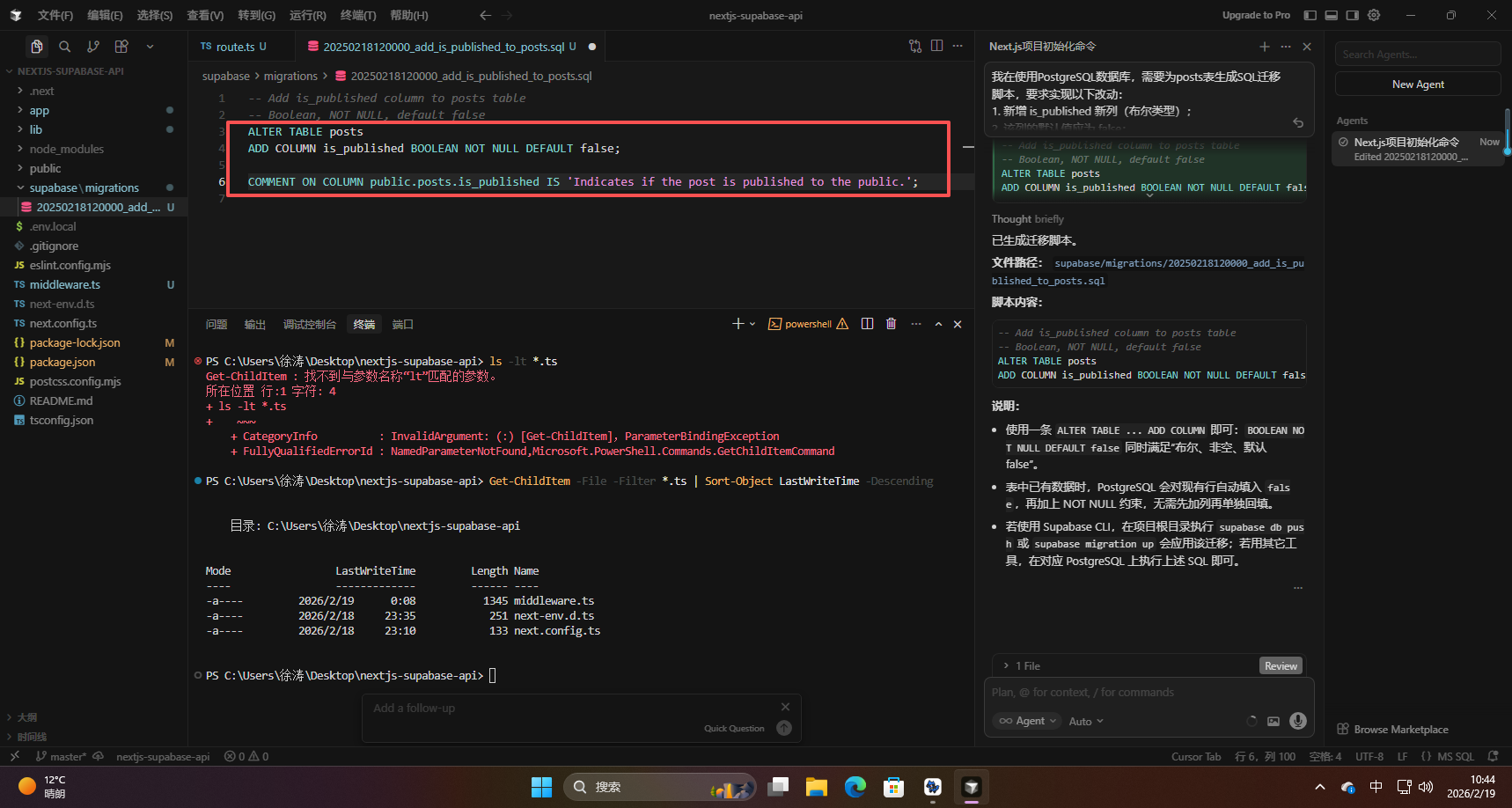This screenshot has height=808, width=1512.
Task: Expand the public folder
Action: (x=45, y=168)
